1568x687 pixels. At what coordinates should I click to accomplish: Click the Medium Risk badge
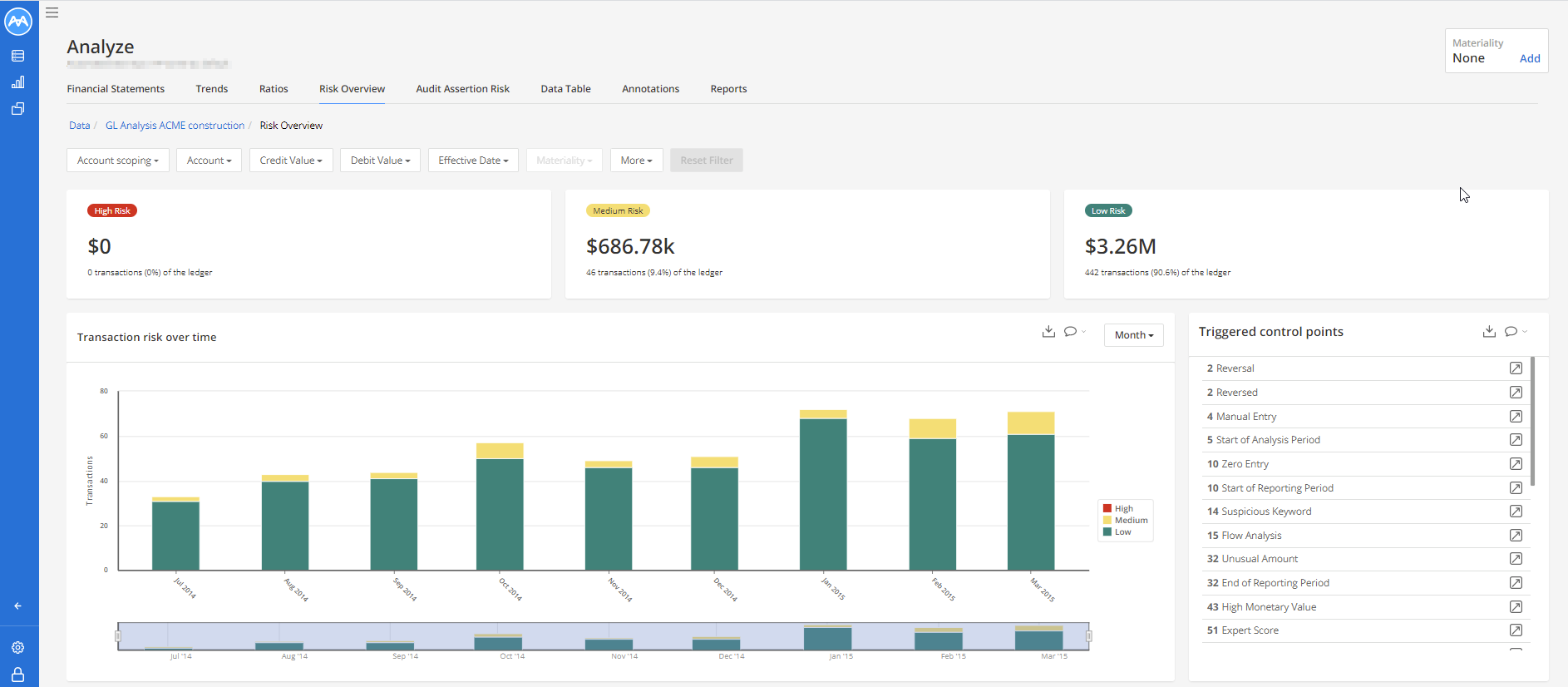point(618,211)
